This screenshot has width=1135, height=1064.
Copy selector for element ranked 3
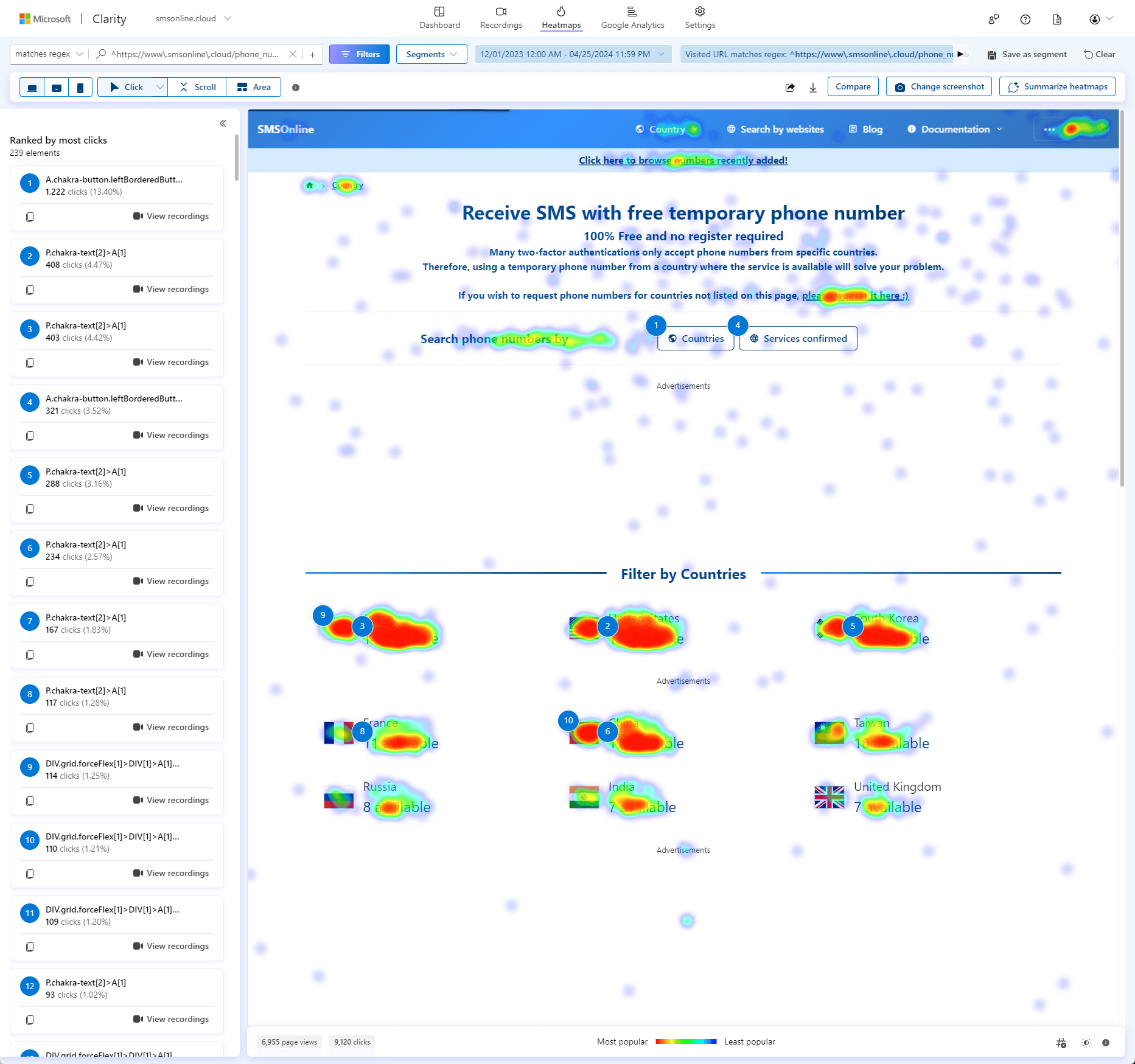(30, 363)
